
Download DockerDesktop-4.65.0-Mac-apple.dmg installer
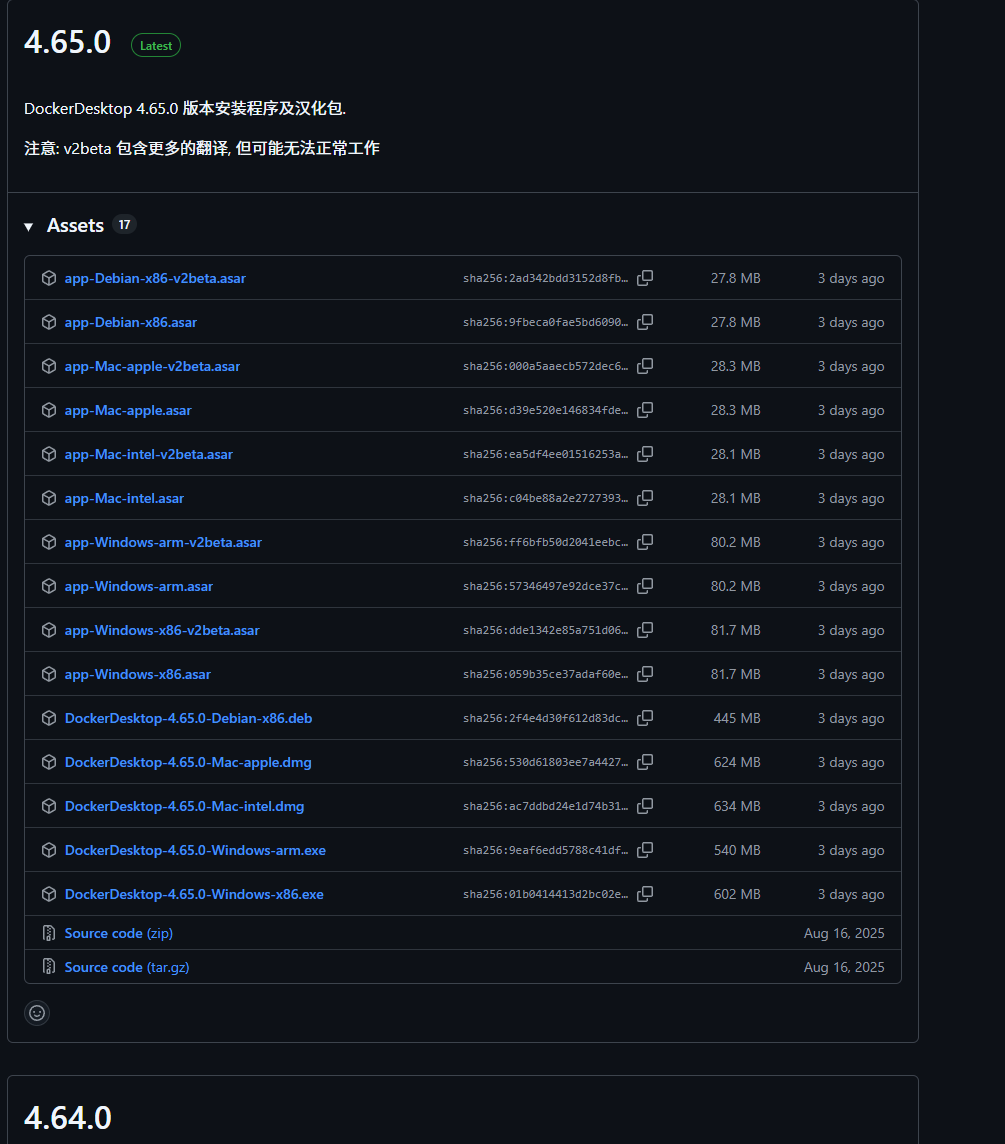188,762
